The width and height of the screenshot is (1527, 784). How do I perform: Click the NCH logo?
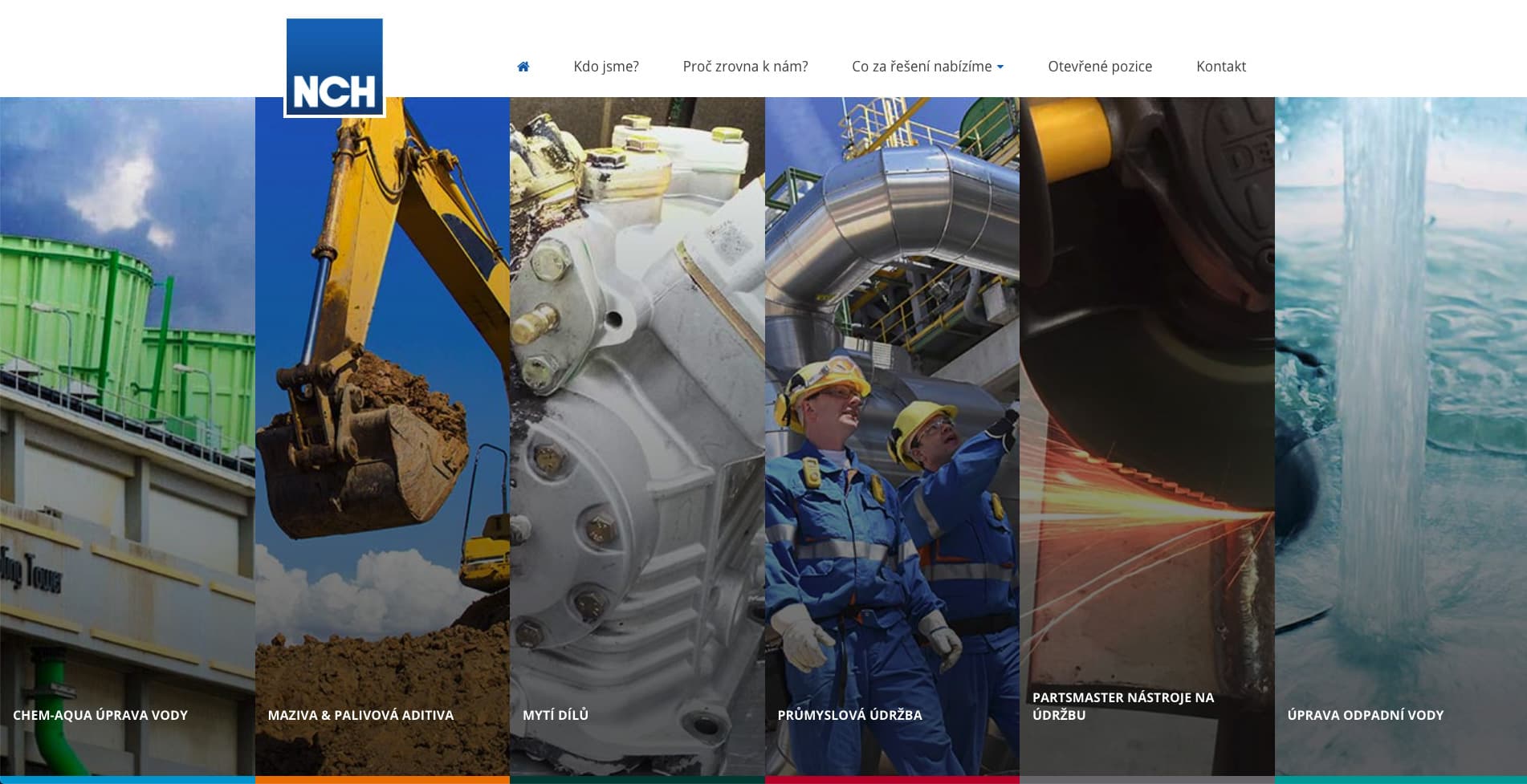point(334,67)
